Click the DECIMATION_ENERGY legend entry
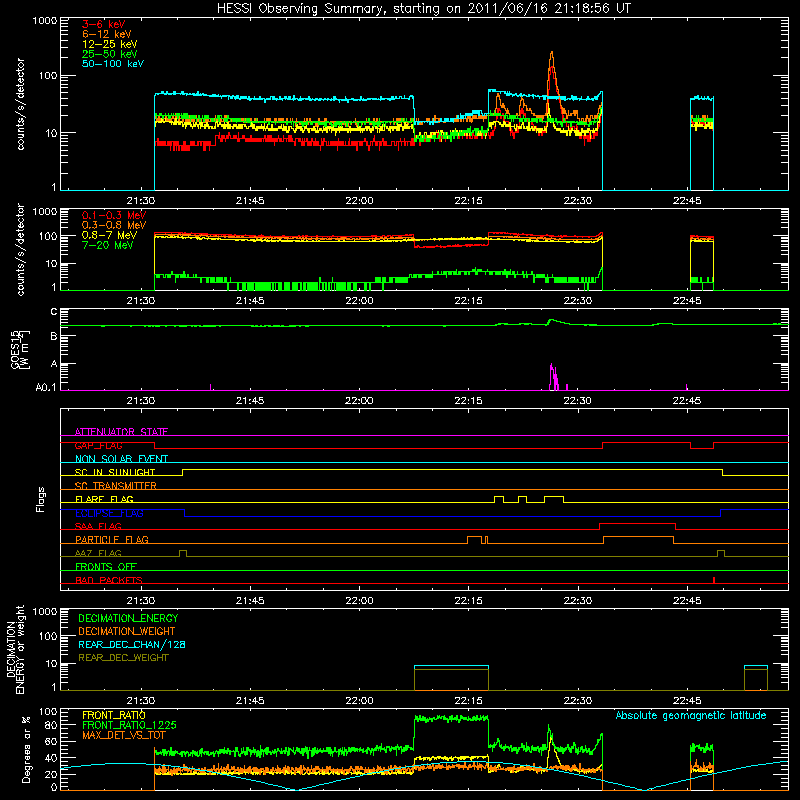Image resolution: width=800 pixels, height=800 pixels. [128, 618]
